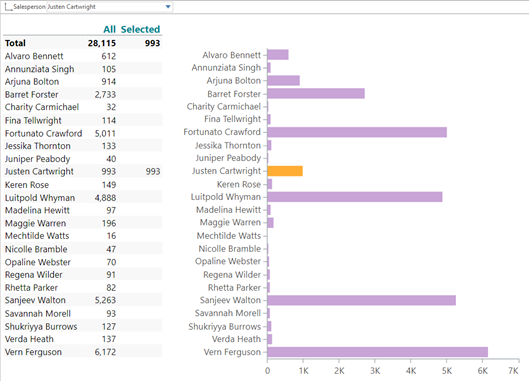529x381 pixels.
Task: Click the Fortunato Crawford bar
Action: tap(357, 132)
